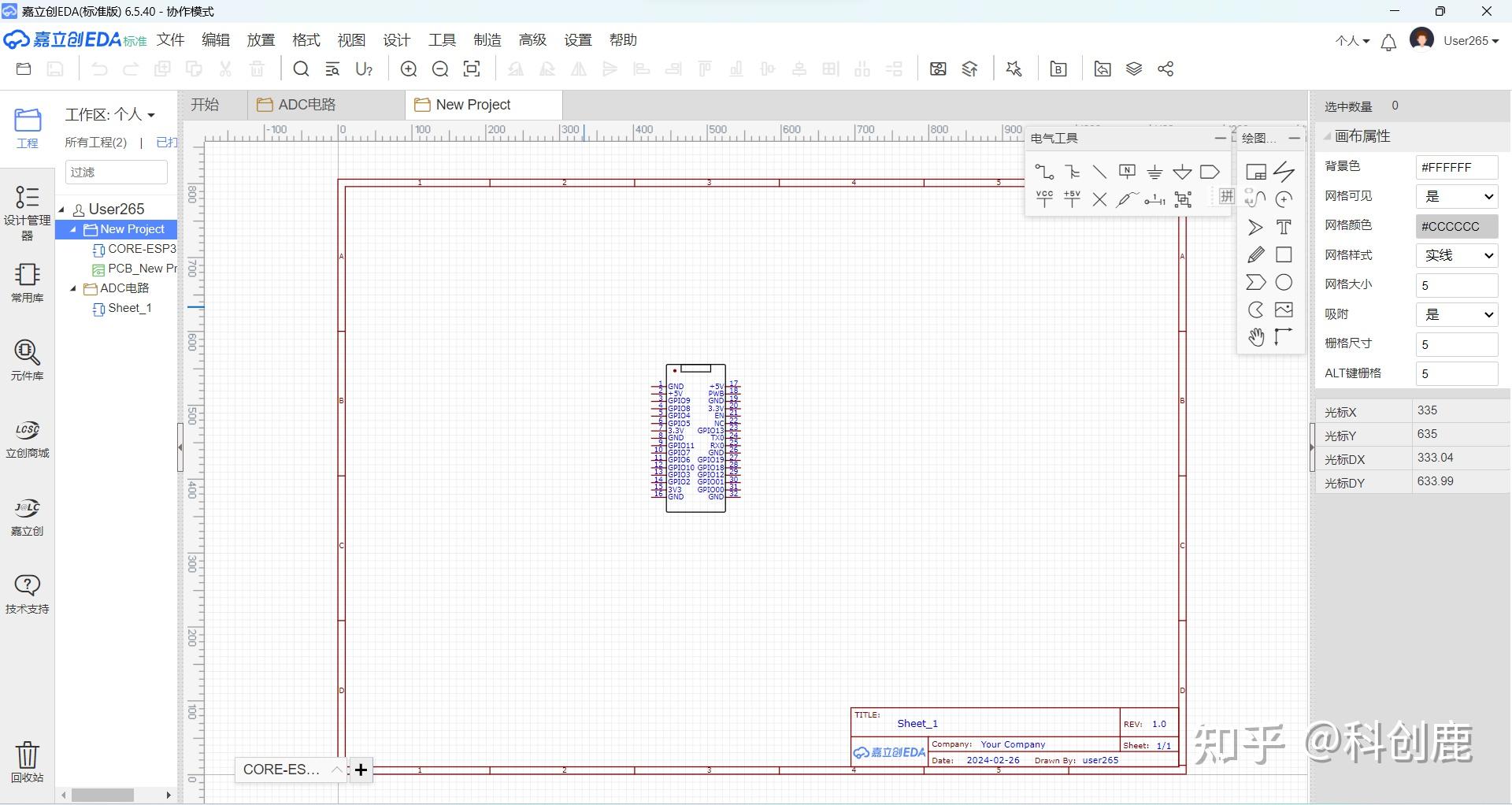This screenshot has height=805, width=1512.
Task: Click the notification bell icon
Action: [x=1388, y=42]
